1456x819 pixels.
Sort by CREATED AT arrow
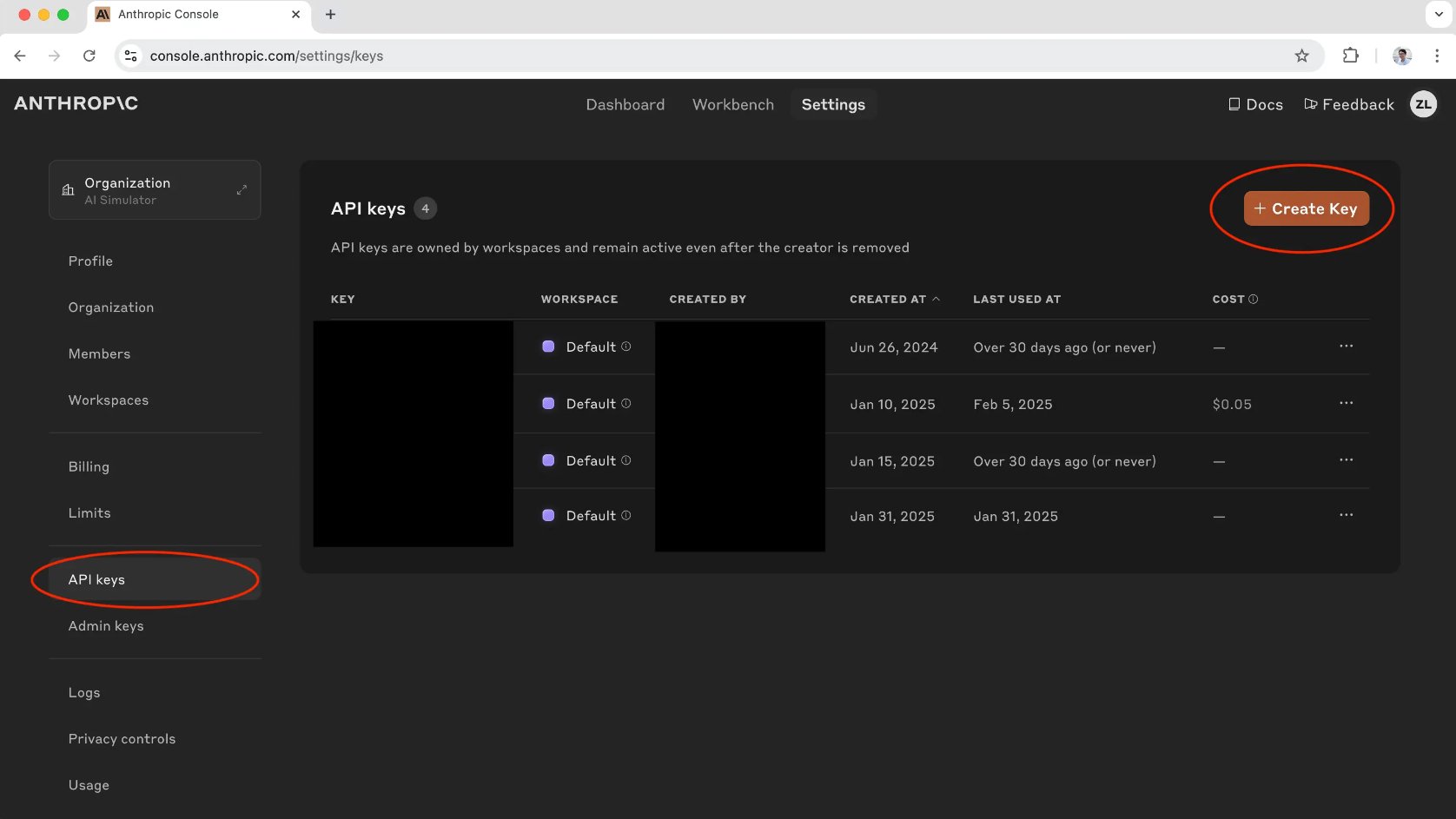coord(936,299)
